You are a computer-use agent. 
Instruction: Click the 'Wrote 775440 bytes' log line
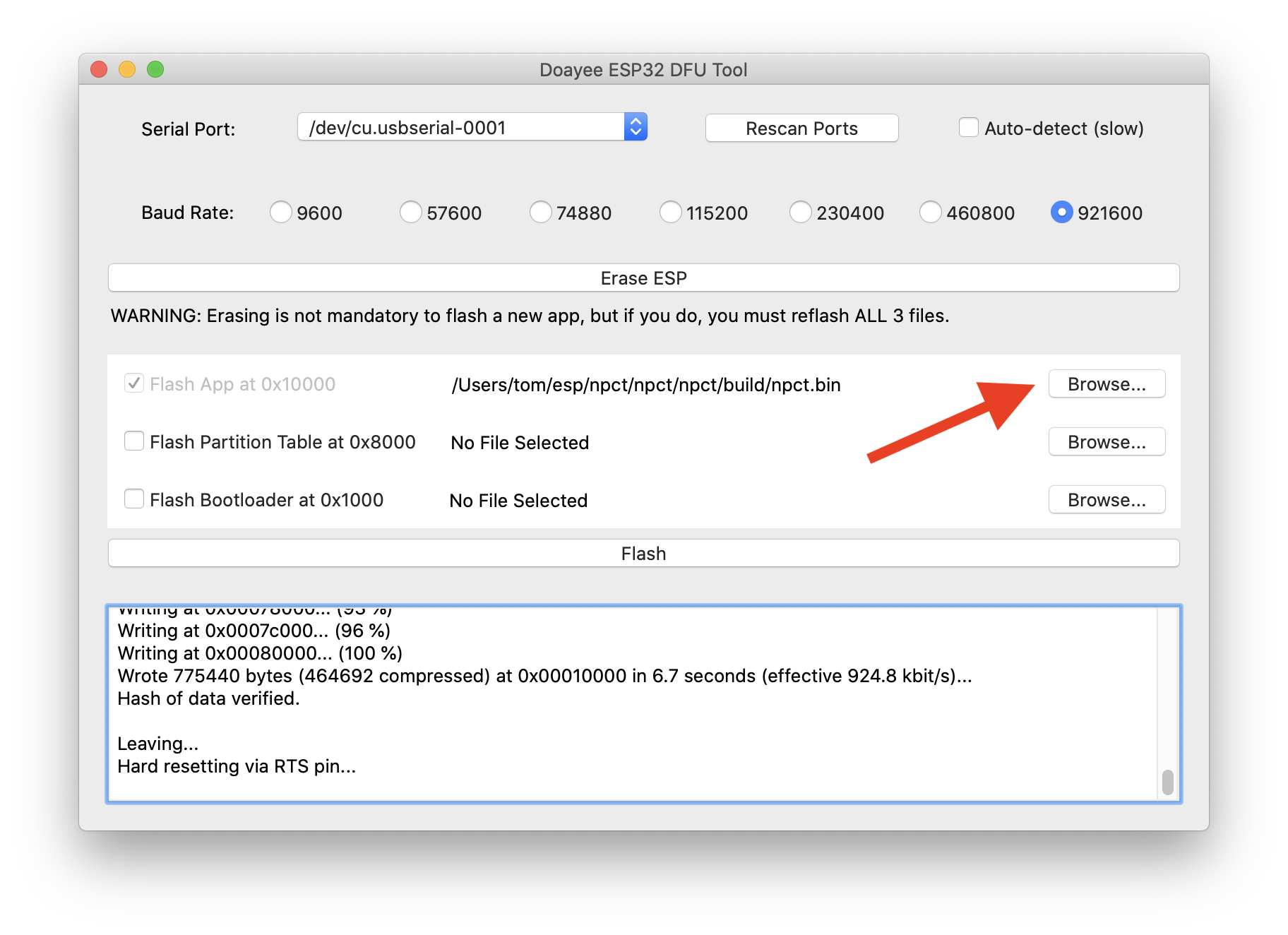[544, 676]
